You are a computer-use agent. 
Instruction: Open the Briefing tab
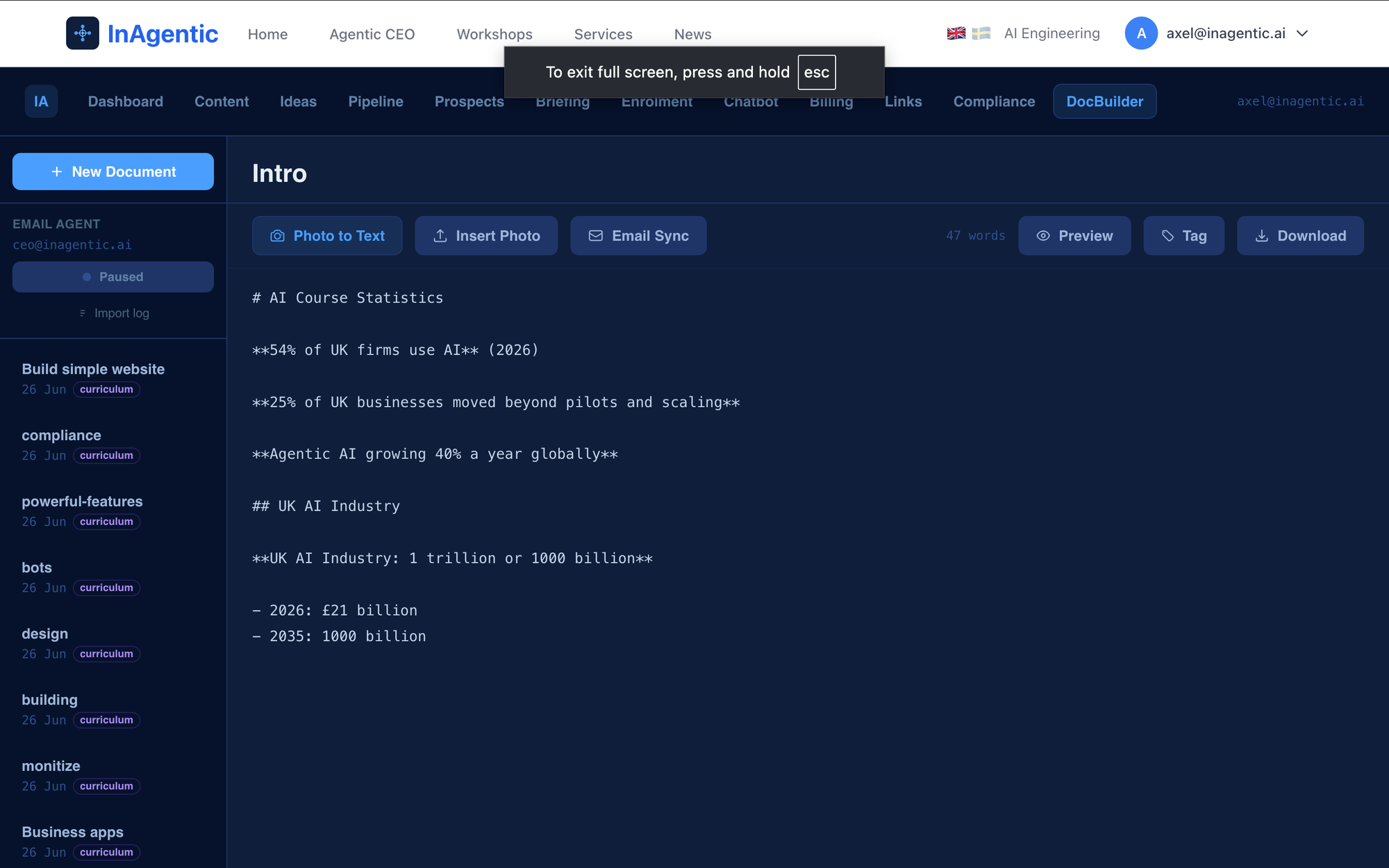tap(563, 103)
